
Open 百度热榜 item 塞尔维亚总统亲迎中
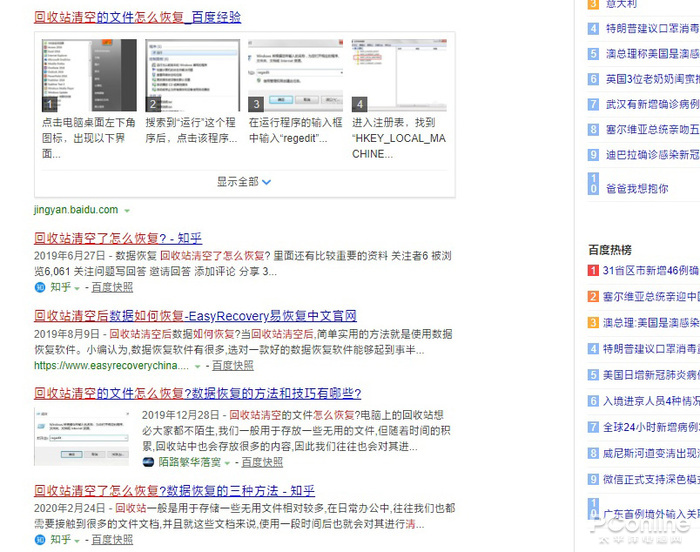[x=651, y=297]
